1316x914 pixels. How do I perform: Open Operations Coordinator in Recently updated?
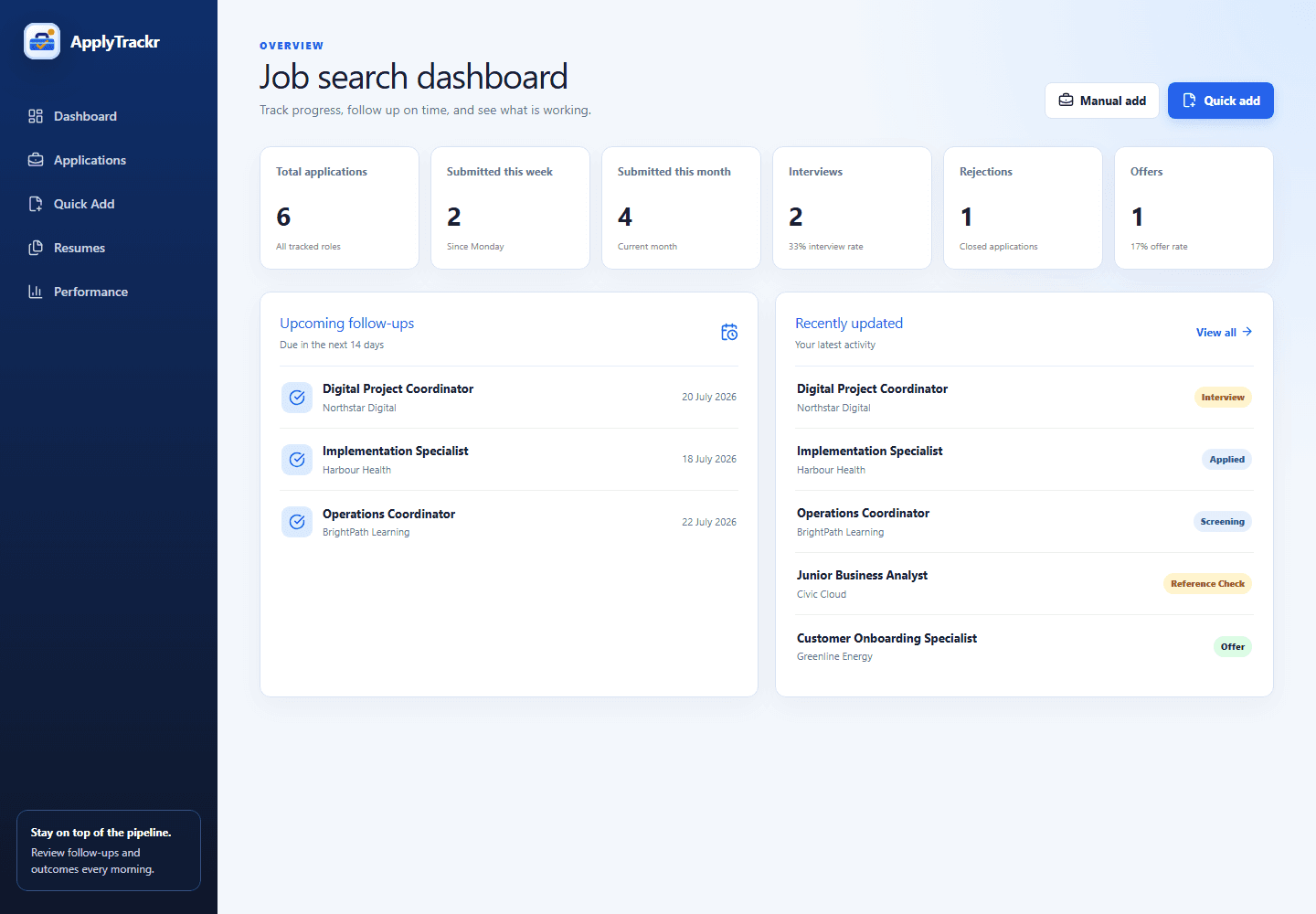1024,522
